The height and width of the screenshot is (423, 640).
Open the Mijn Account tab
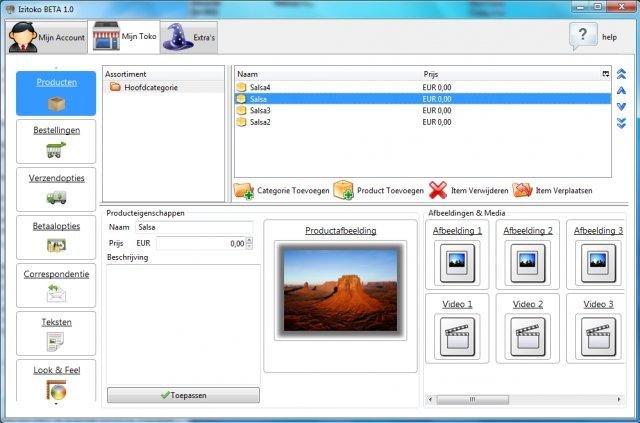pos(47,37)
